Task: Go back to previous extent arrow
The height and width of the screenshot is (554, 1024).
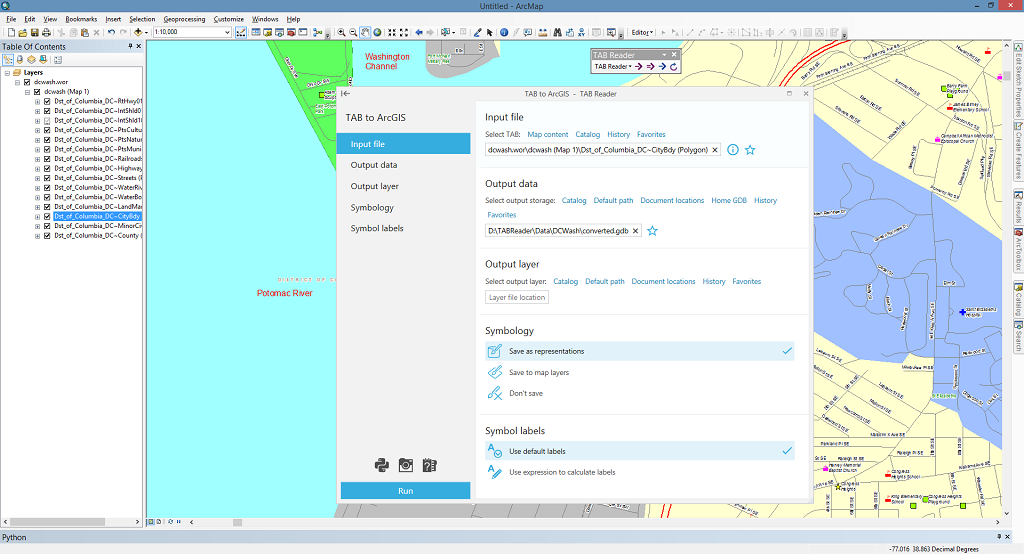Action: click(x=419, y=32)
